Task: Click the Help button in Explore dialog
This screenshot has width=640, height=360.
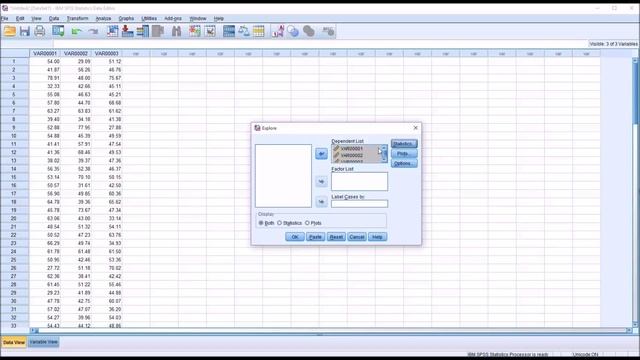Action: 377,237
